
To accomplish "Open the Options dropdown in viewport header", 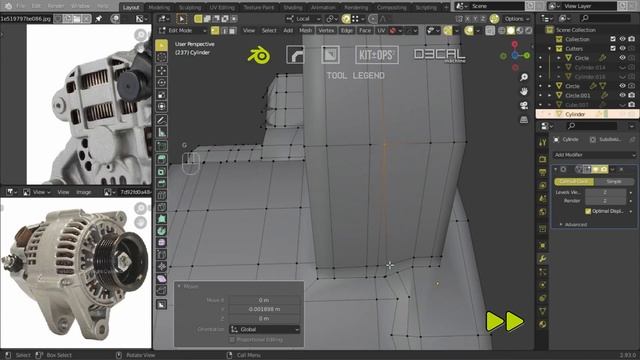I will (517, 19).
